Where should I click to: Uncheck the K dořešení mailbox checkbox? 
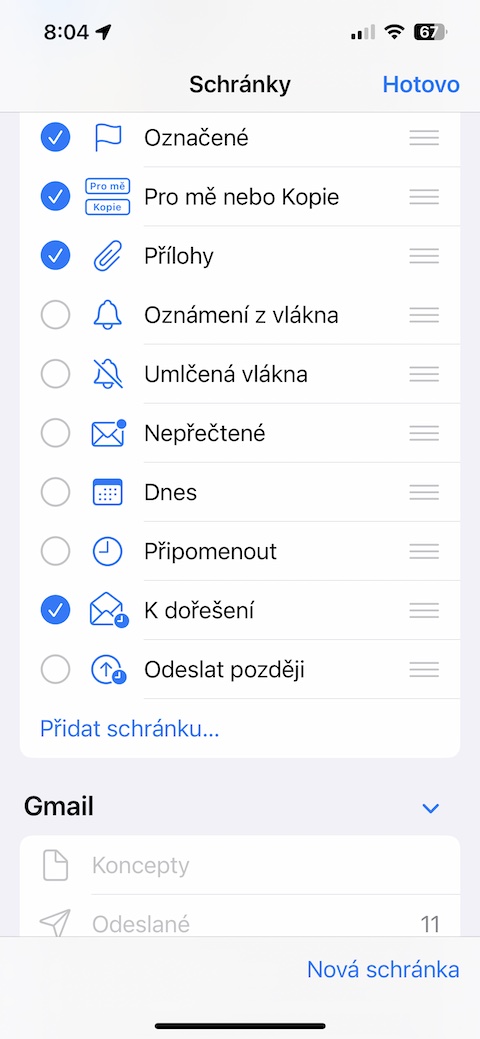click(x=56, y=611)
